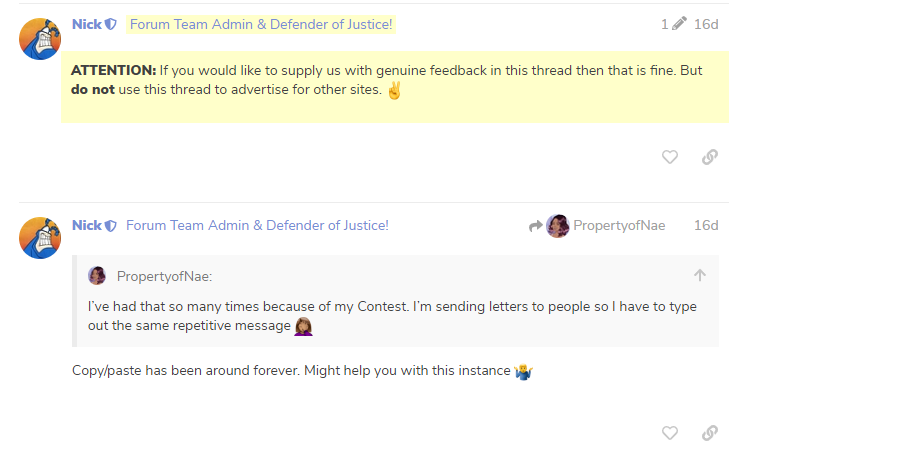901x474 pixels.
Task: Click the 16d timestamp on ATTENTION post
Action: [x=706, y=24]
